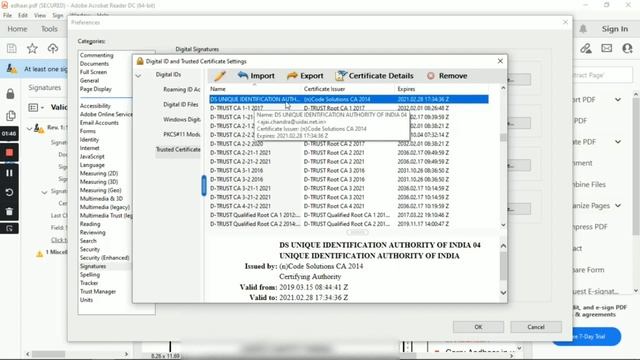Export the selected certificate
Screen dimensions: 640x360
[305, 76]
